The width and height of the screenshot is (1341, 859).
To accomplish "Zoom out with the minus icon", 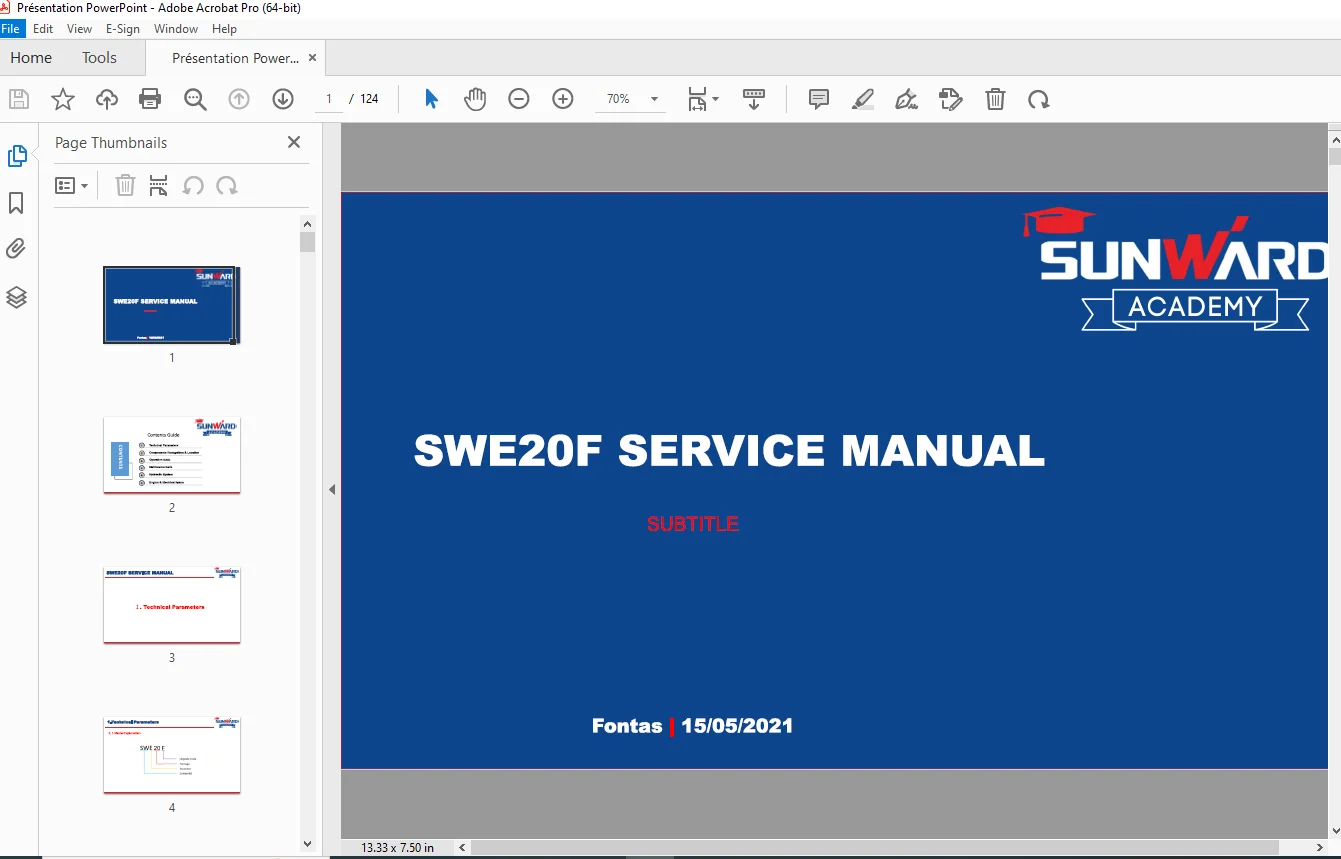I will click(x=519, y=99).
